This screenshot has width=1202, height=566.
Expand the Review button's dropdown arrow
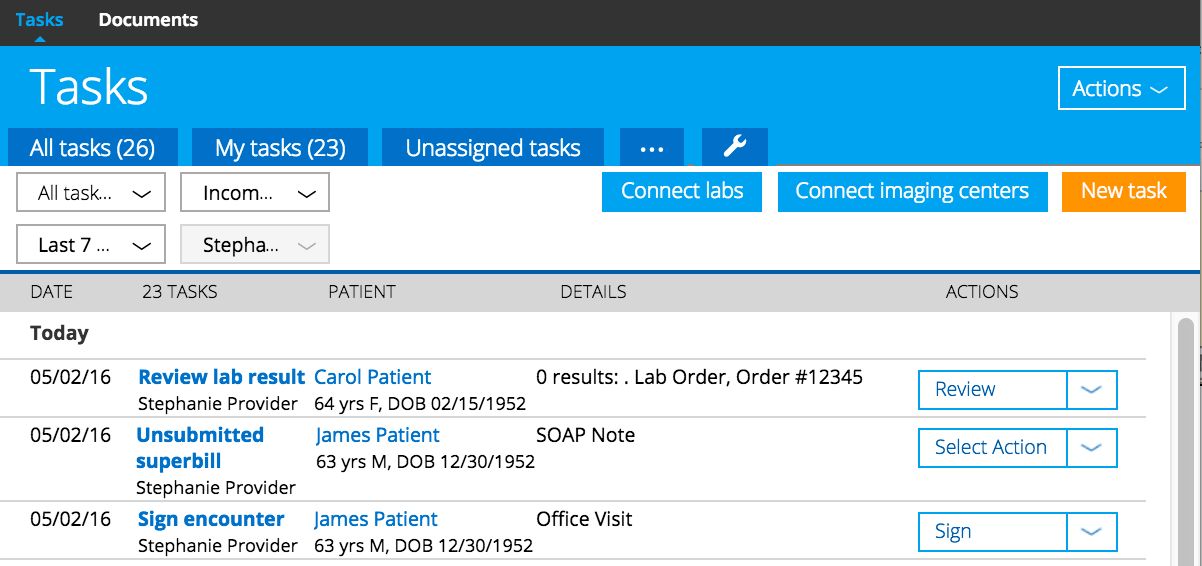[1092, 390]
